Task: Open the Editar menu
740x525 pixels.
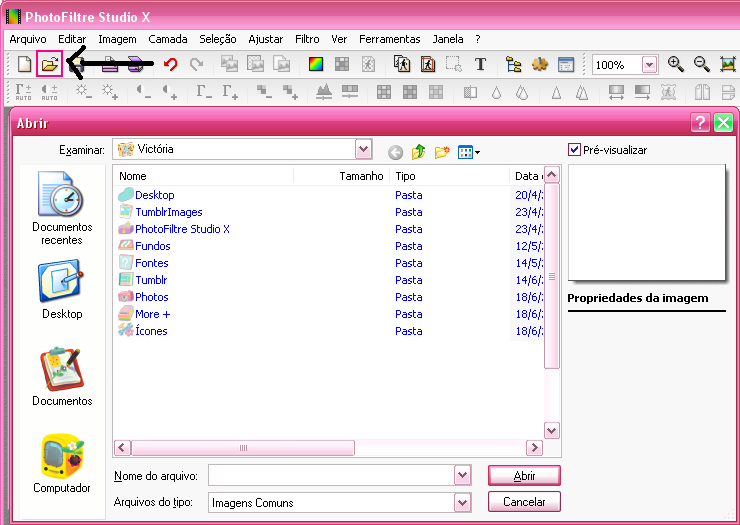Action: coord(72,39)
